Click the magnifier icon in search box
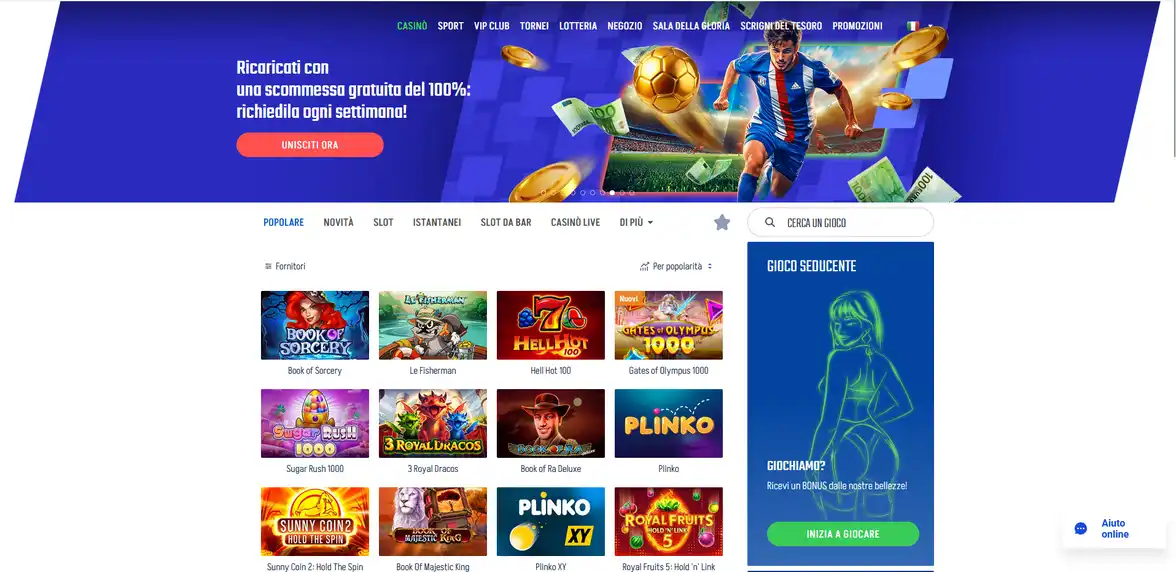 pyautogui.click(x=770, y=223)
